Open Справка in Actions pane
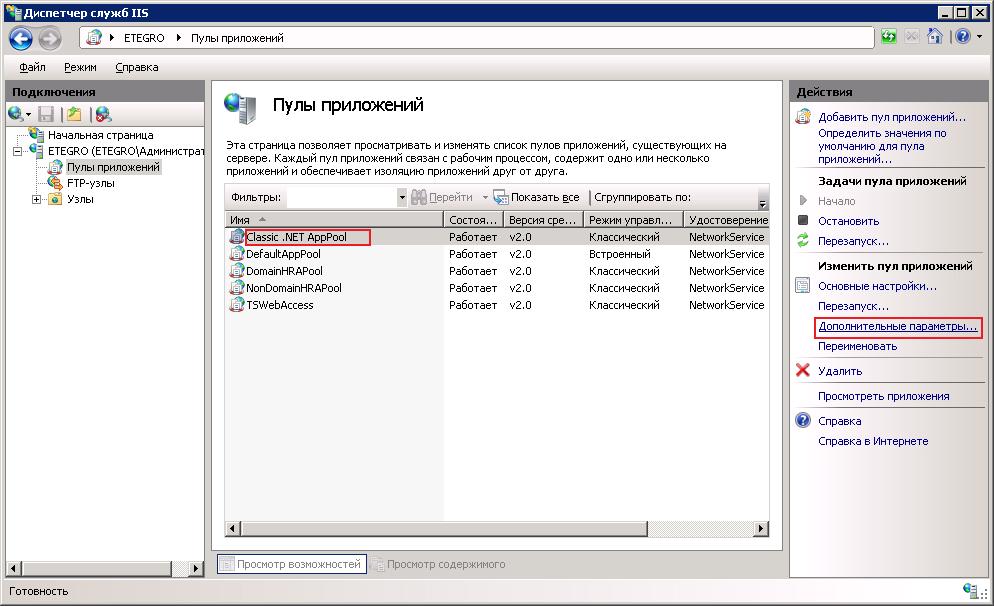This screenshot has width=994, height=606. (x=839, y=422)
